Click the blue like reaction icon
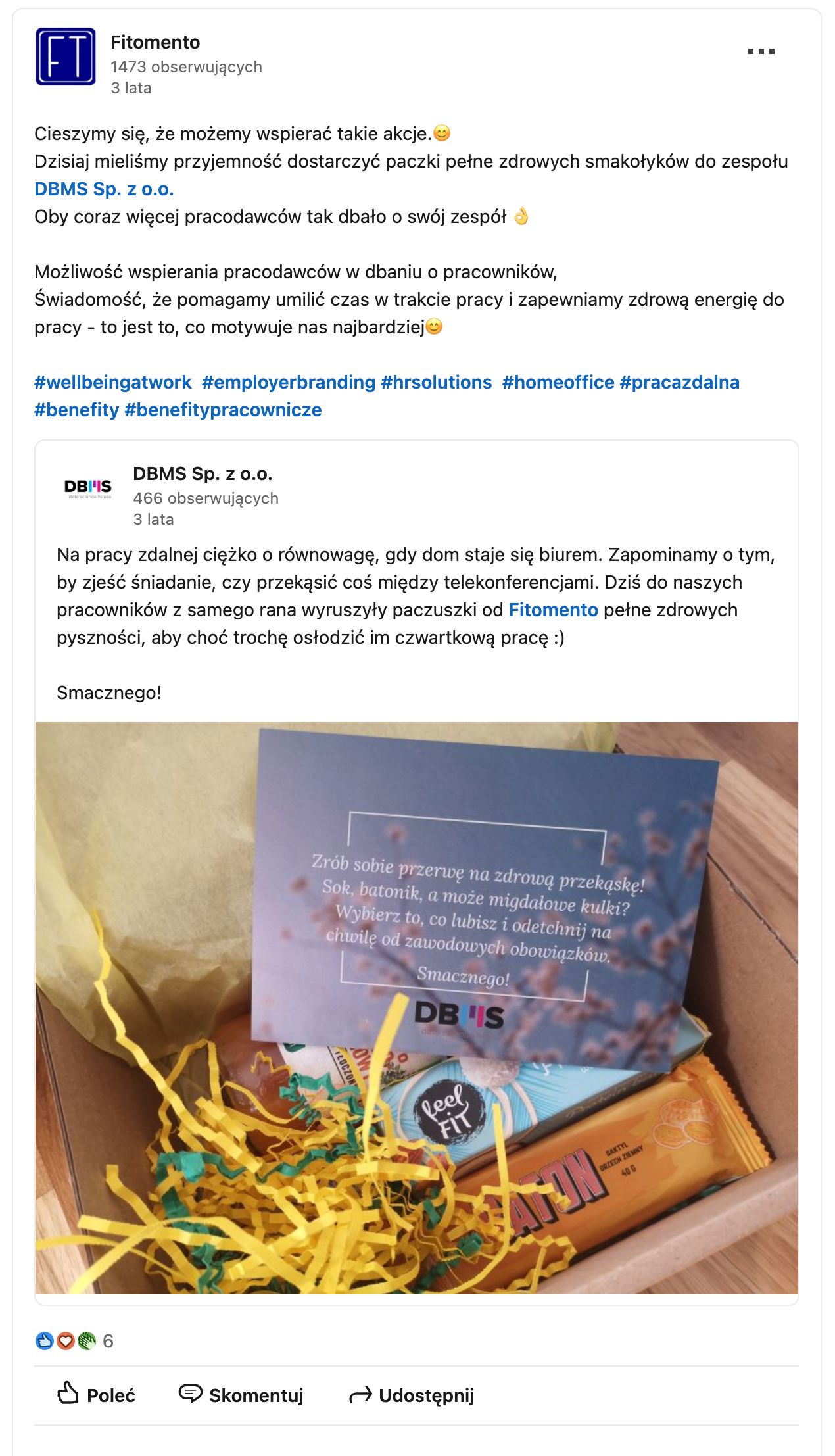Screen dimensions: 835x1456 pos(44,1341)
